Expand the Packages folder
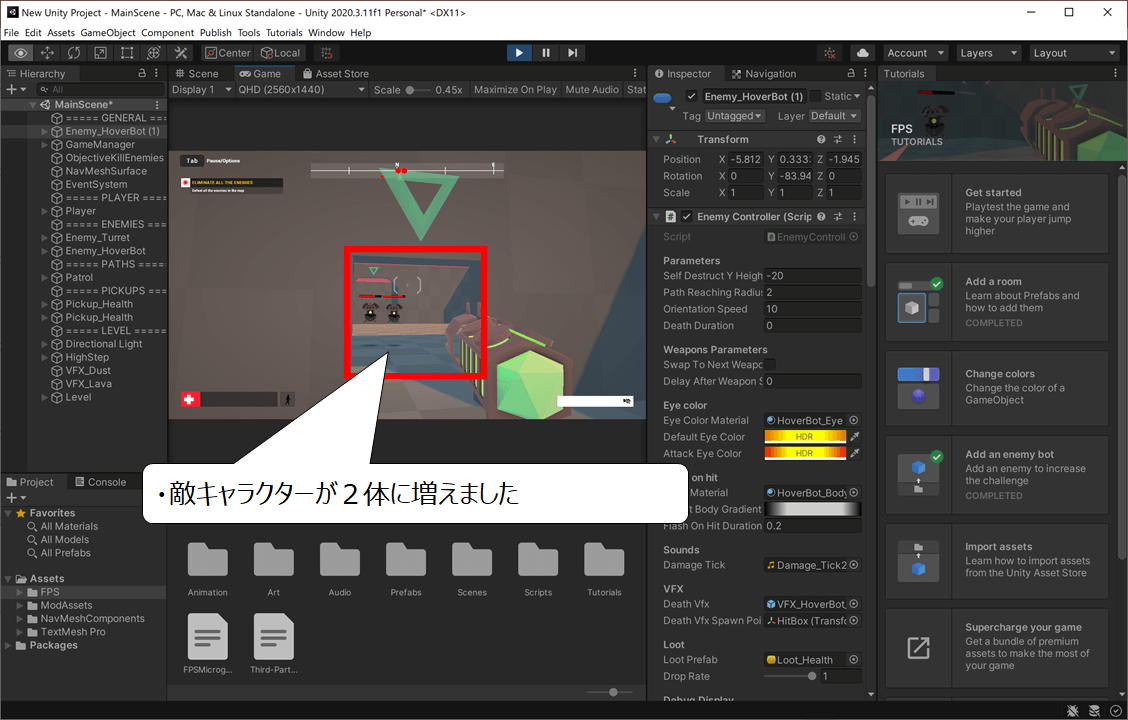The image size is (1128, 720). click(x=9, y=645)
